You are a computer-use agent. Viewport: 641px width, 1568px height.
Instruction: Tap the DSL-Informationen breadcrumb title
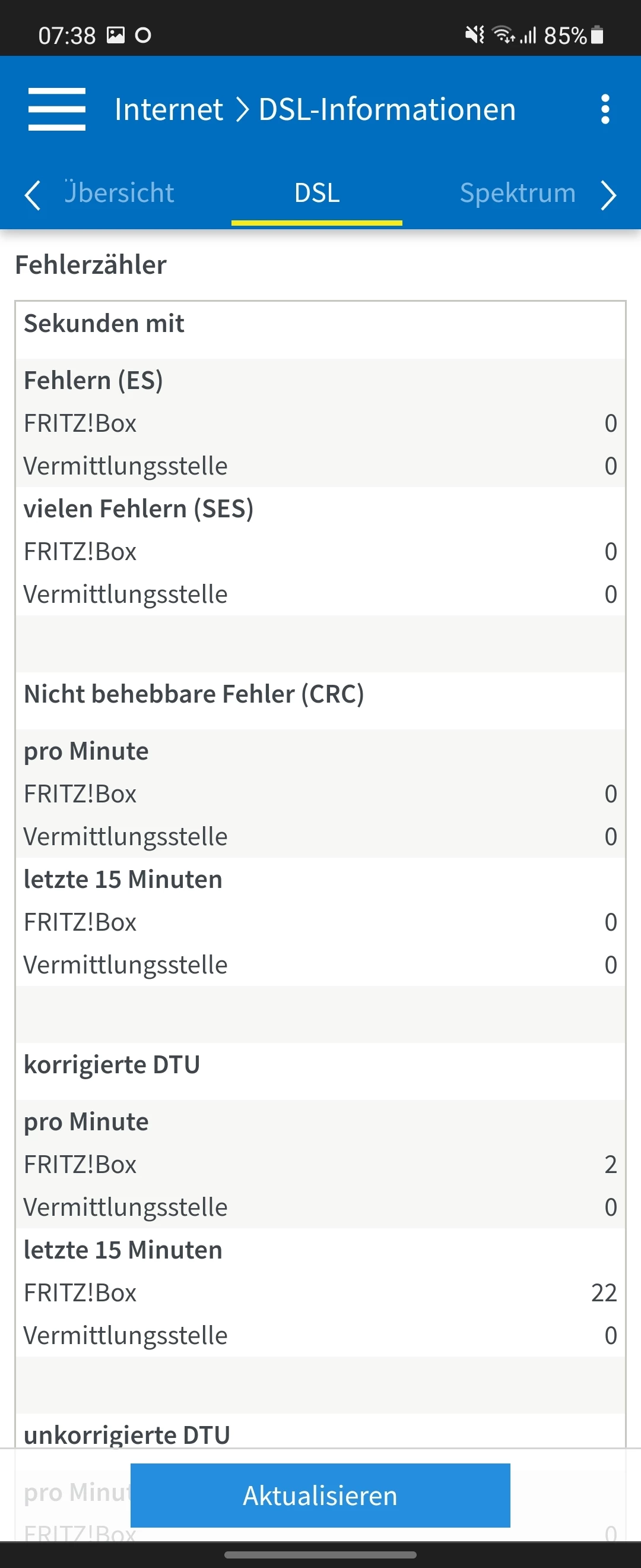(387, 109)
